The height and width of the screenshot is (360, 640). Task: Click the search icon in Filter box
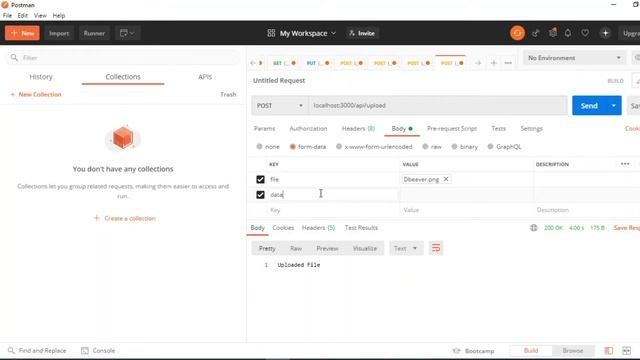(x=14, y=58)
